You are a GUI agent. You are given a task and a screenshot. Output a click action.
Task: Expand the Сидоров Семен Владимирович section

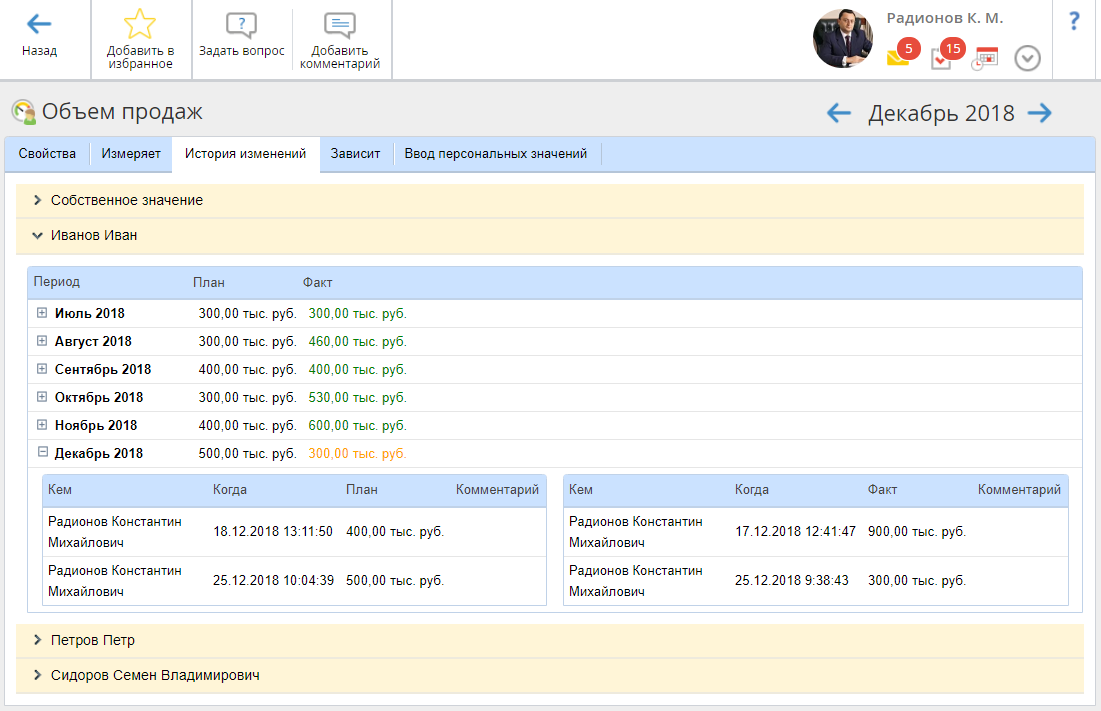tap(37, 675)
